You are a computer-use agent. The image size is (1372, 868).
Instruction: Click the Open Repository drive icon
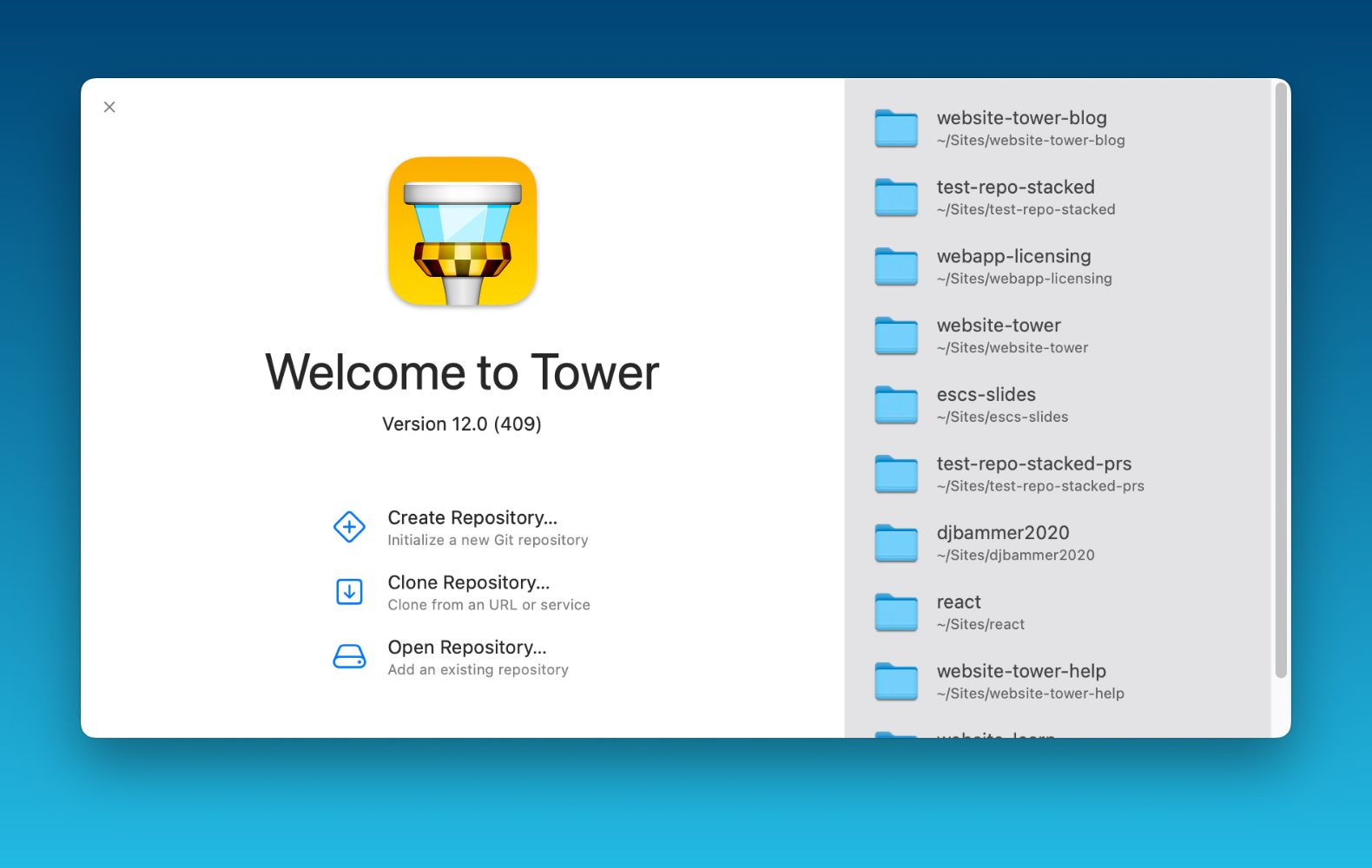349,657
